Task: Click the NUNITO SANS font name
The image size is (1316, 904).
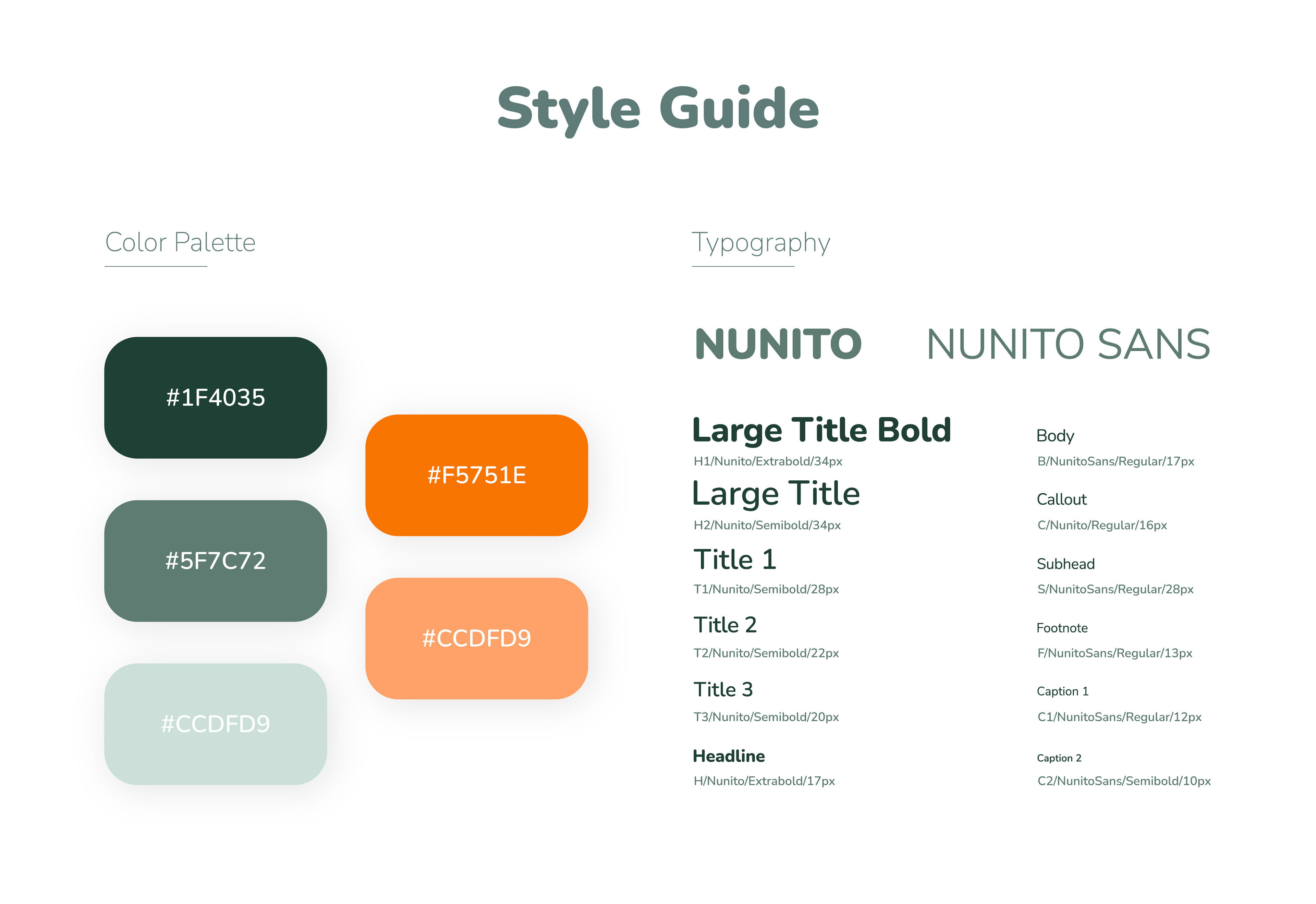Action: pyautogui.click(x=1068, y=344)
